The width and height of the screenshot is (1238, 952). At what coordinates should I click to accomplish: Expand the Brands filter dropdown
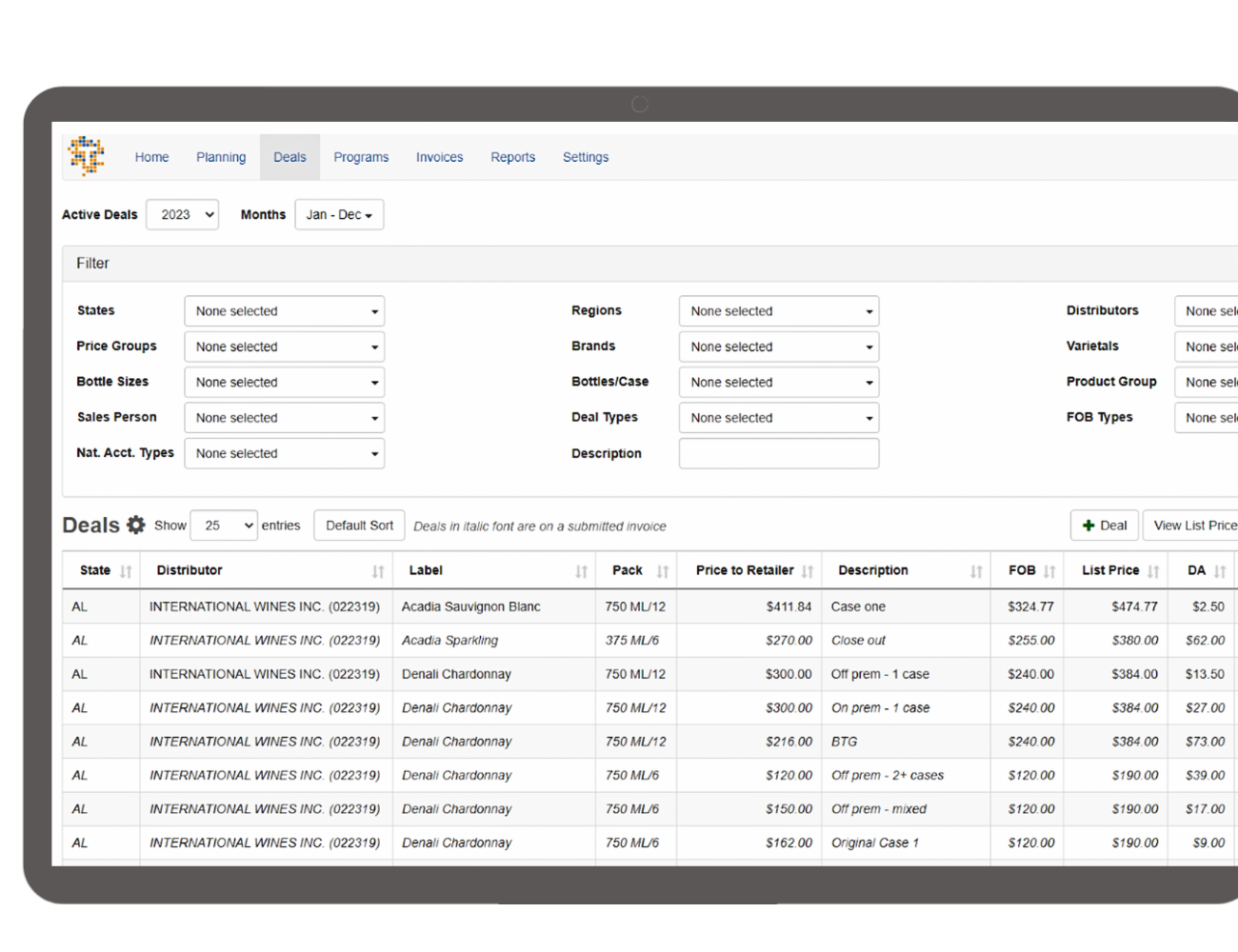pyautogui.click(x=778, y=347)
